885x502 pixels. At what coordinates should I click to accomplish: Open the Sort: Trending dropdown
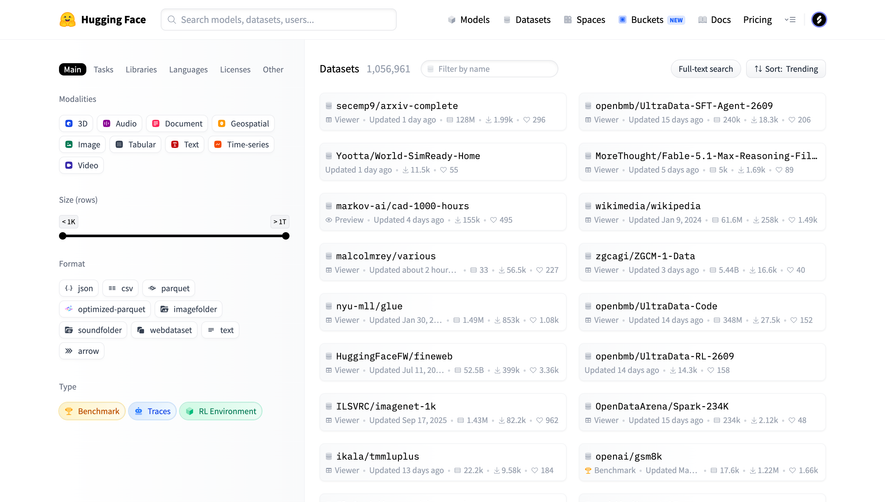pos(786,69)
